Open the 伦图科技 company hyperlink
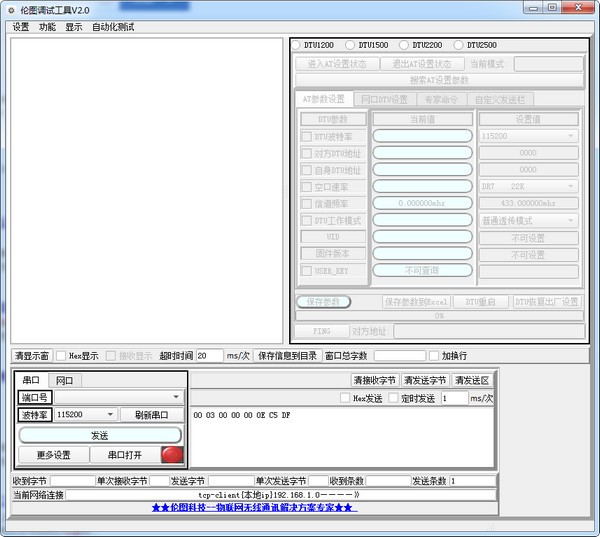This screenshot has width=600, height=537. [x=254, y=508]
